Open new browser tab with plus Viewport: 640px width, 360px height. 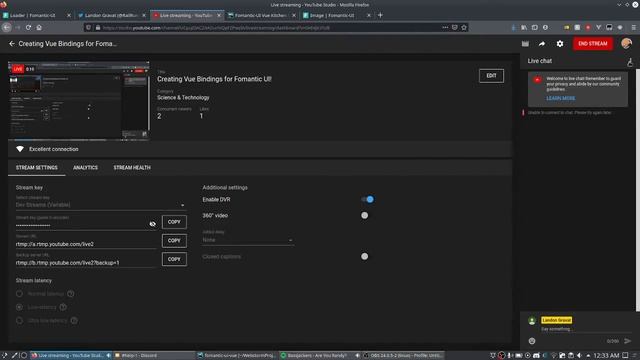tap(380, 15)
